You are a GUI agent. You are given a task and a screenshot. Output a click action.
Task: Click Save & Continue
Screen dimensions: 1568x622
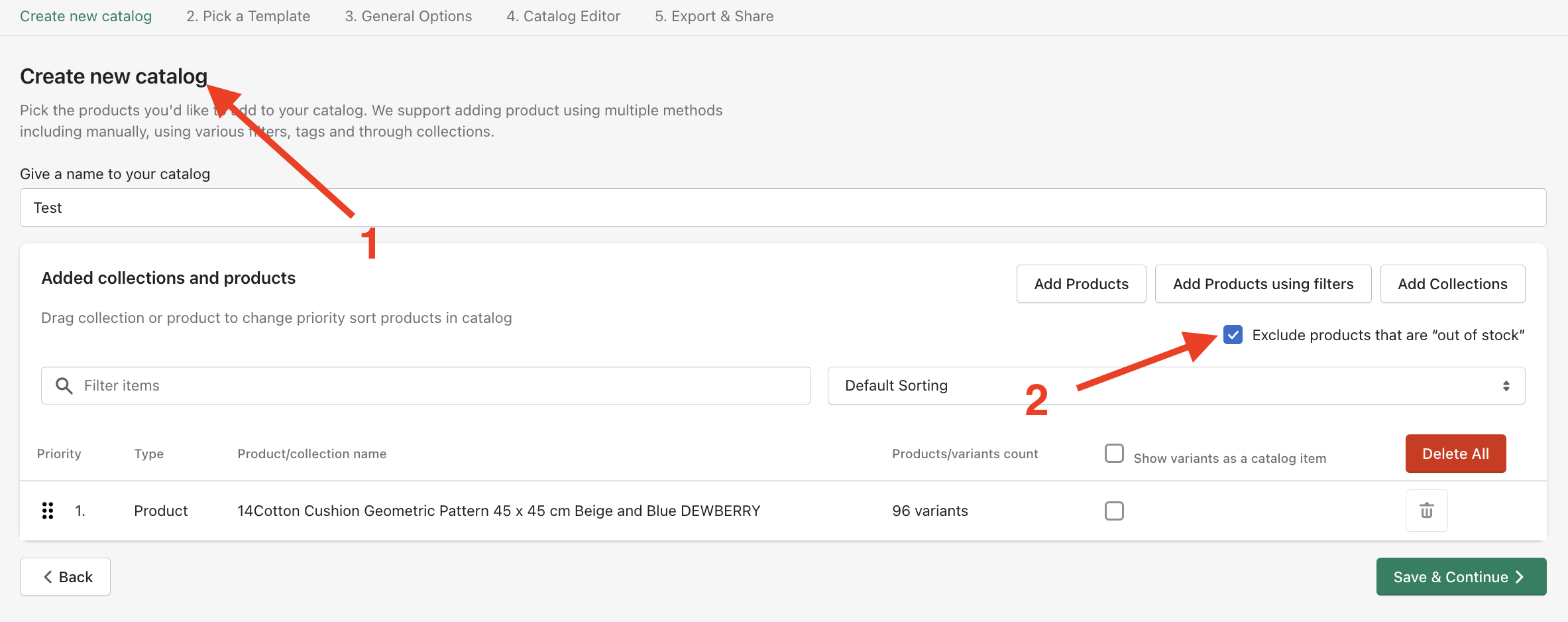(x=1461, y=577)
